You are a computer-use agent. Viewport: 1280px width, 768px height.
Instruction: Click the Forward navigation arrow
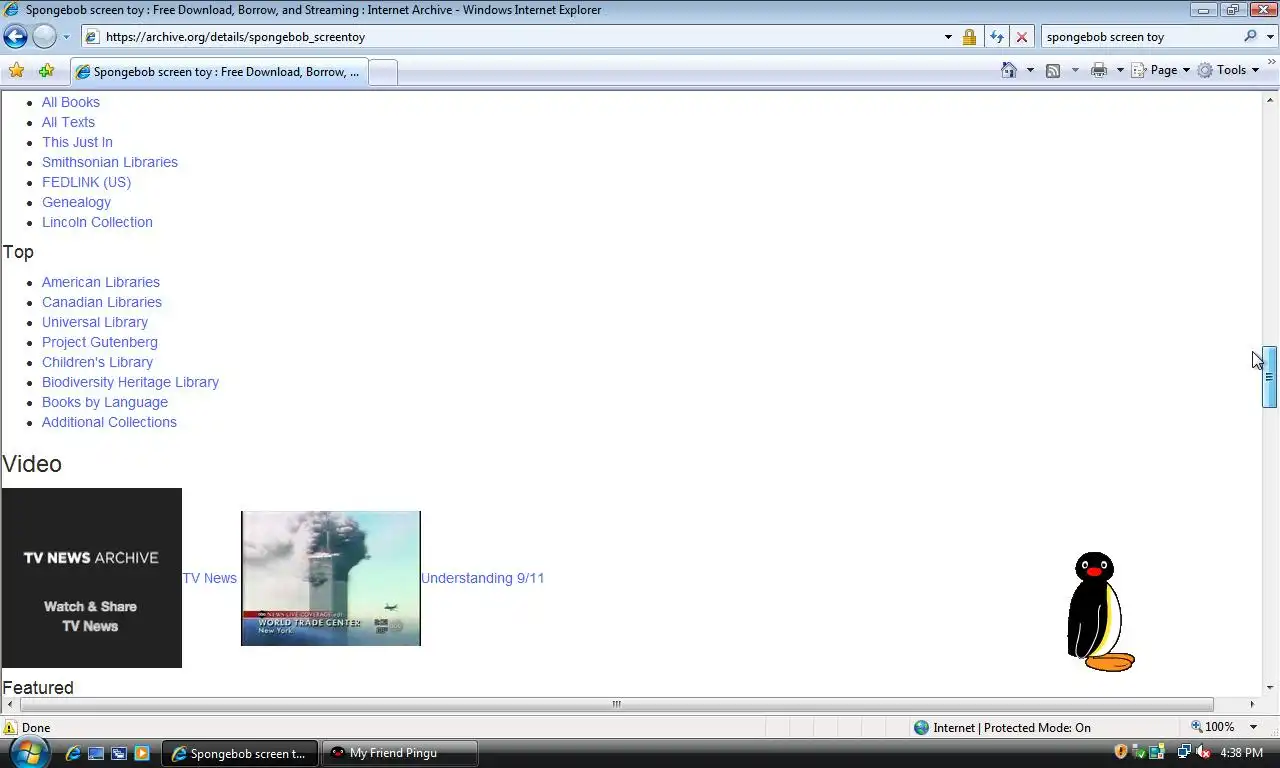coord(44,37)
